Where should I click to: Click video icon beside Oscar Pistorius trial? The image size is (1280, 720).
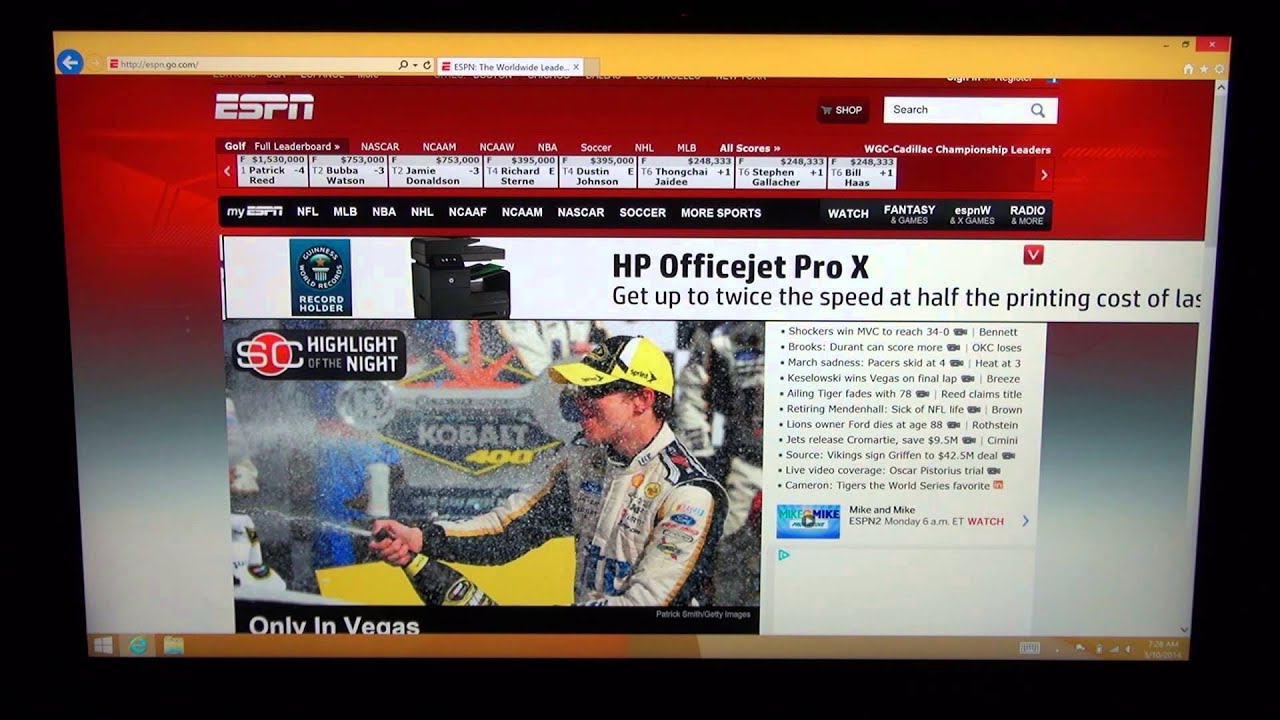(993, 470)
